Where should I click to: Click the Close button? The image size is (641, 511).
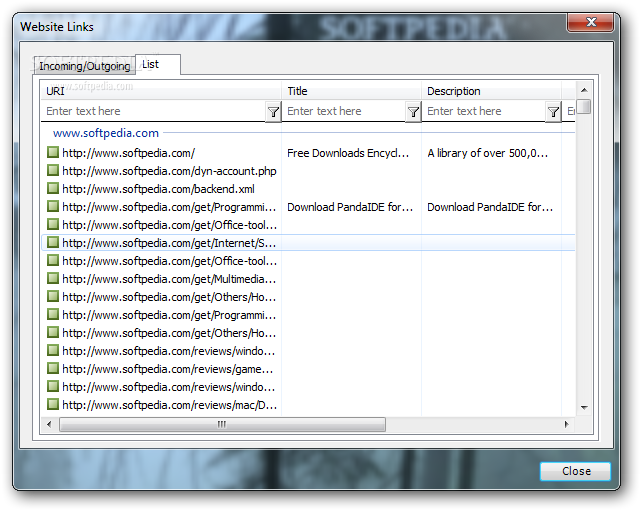tap(576, 471)
